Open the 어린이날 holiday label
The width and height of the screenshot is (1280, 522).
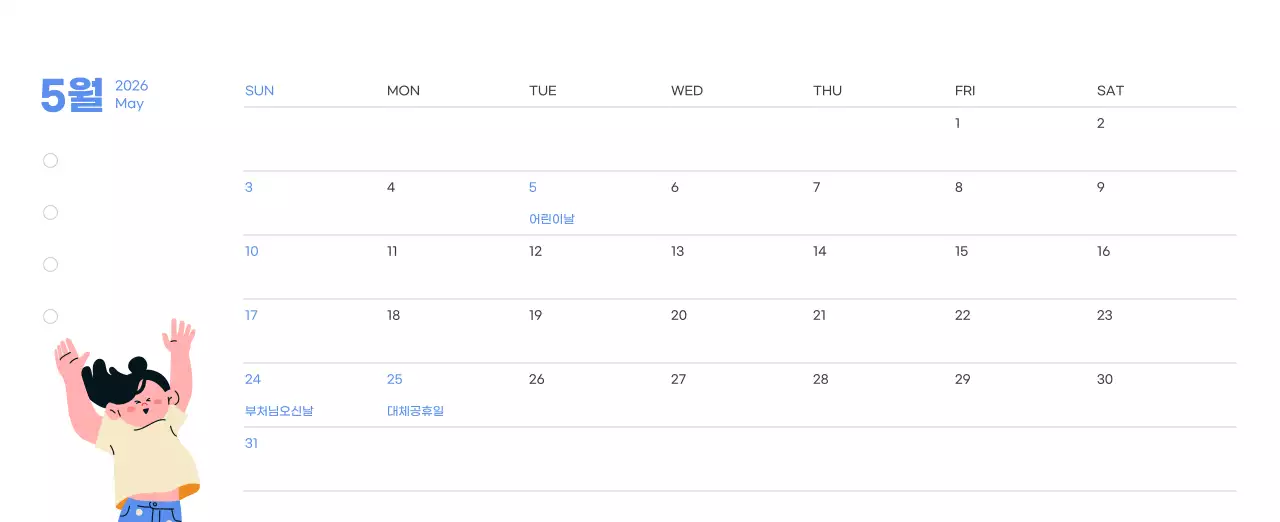pos(552,219)
